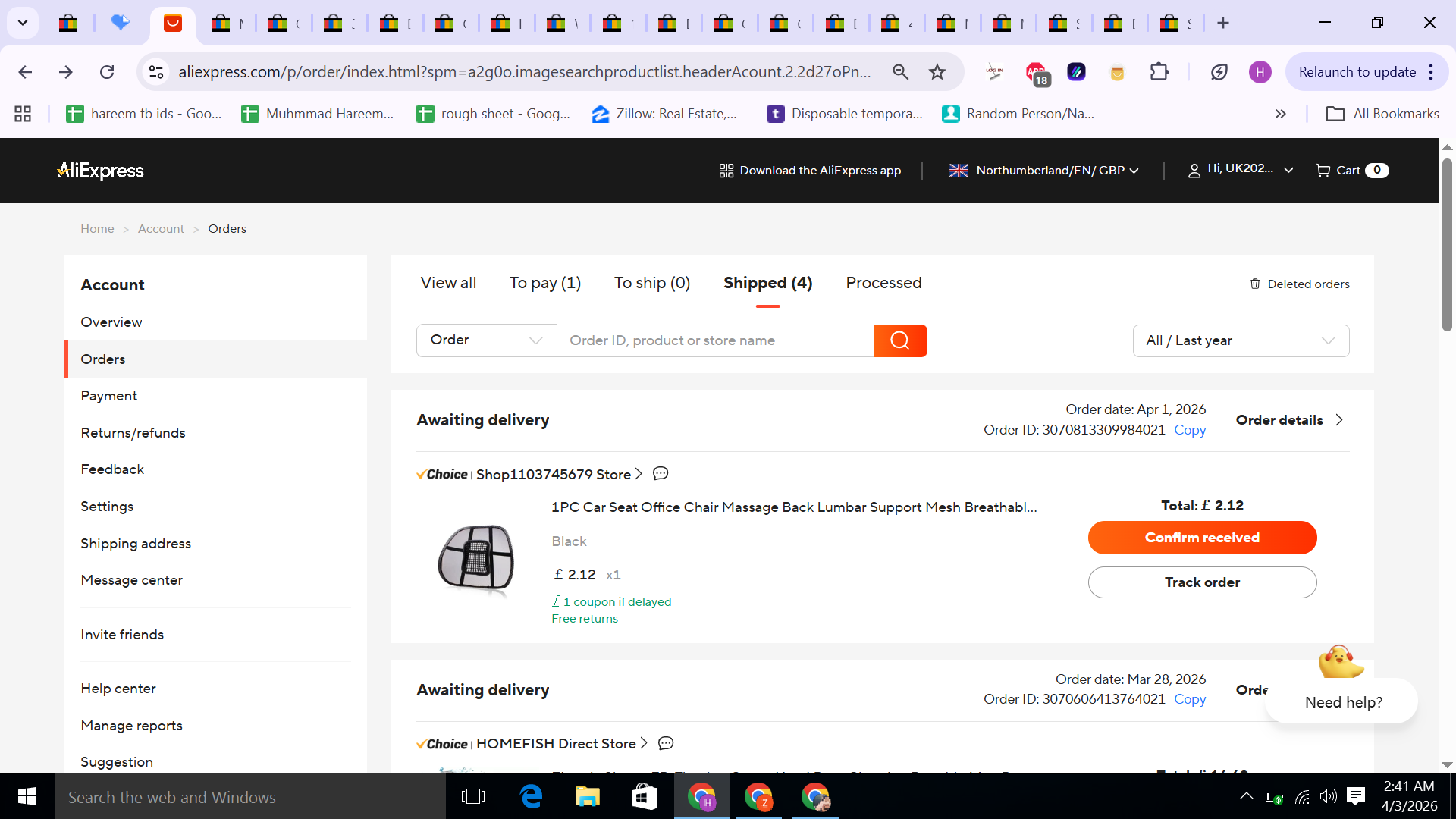The image size is (1456, 819).
Task: Click the orange search magnifier button
Action: point(899,340)
